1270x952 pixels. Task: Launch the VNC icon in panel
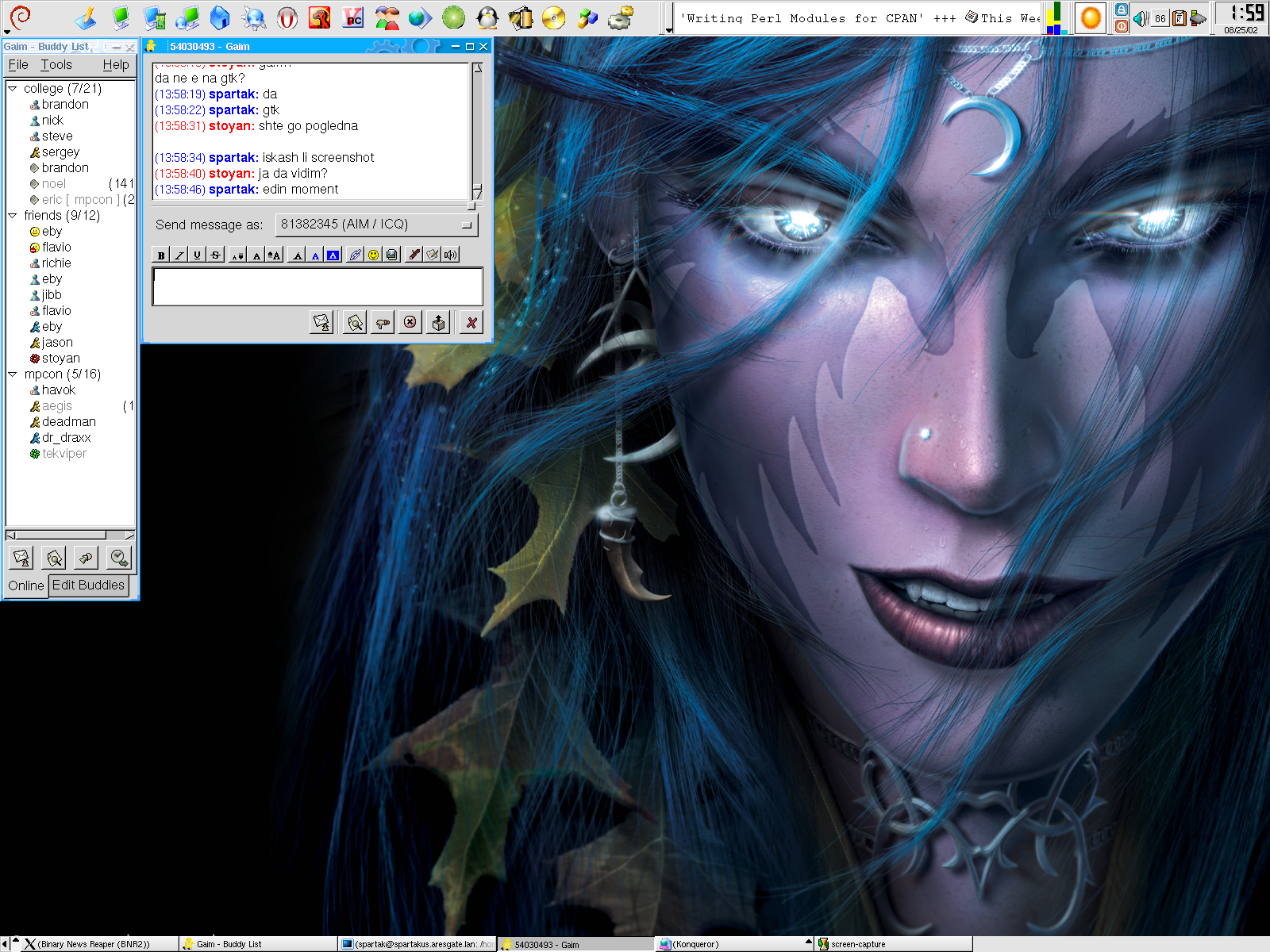pyautogui.click(x=353, y=17)
